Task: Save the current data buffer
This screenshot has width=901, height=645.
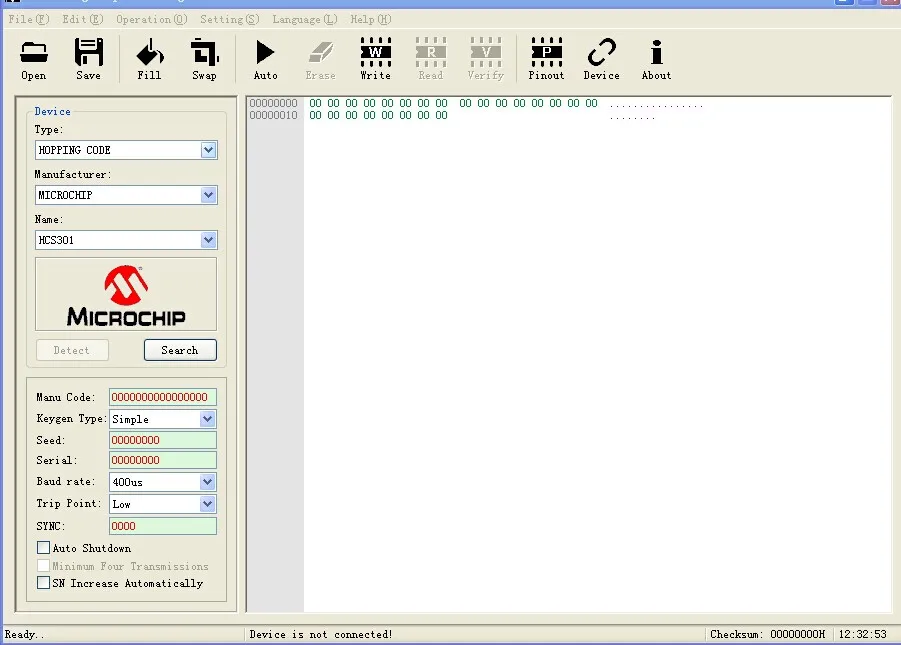Action: pos(88,58)
